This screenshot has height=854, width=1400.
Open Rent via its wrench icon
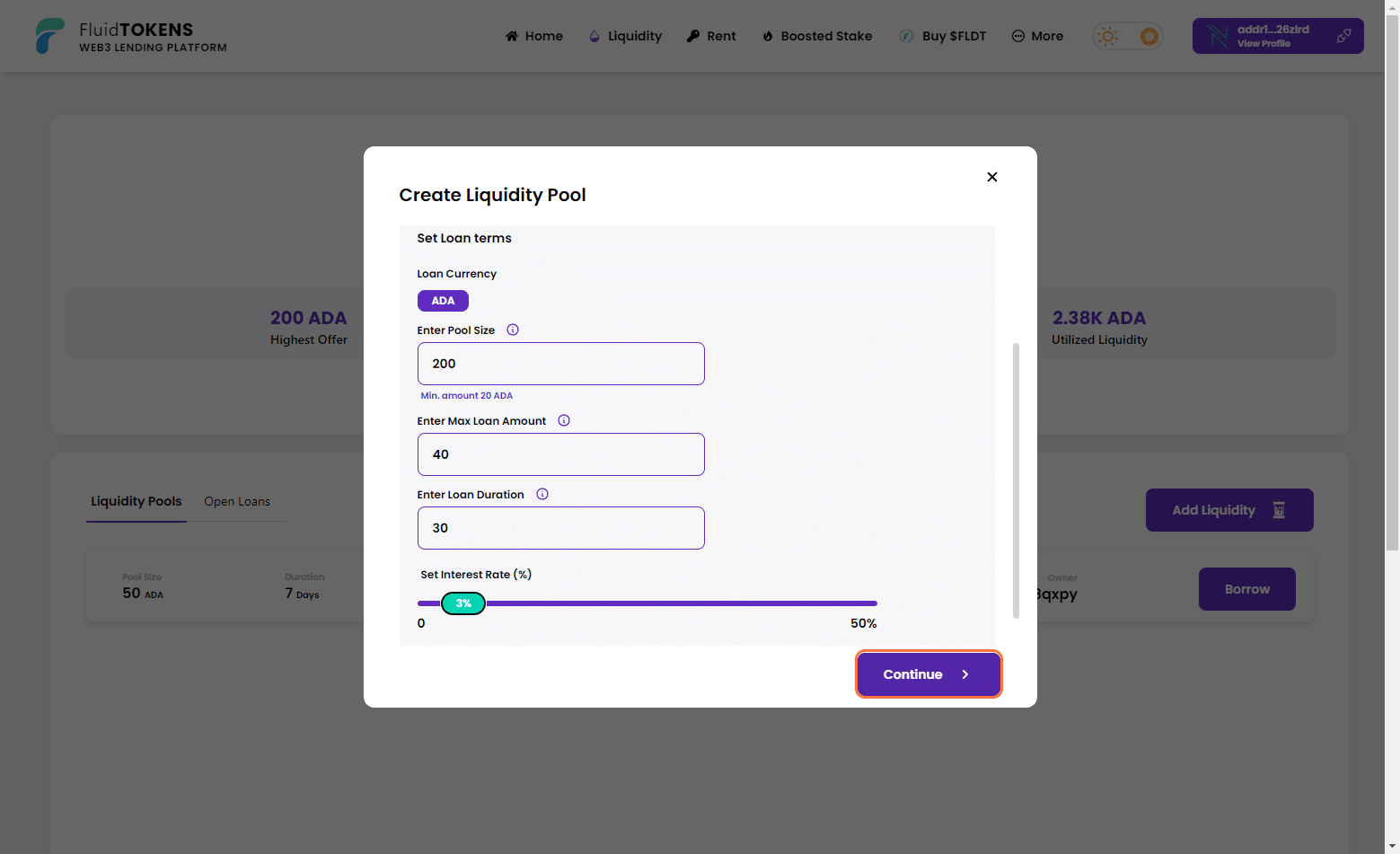(x=690, y=36)
